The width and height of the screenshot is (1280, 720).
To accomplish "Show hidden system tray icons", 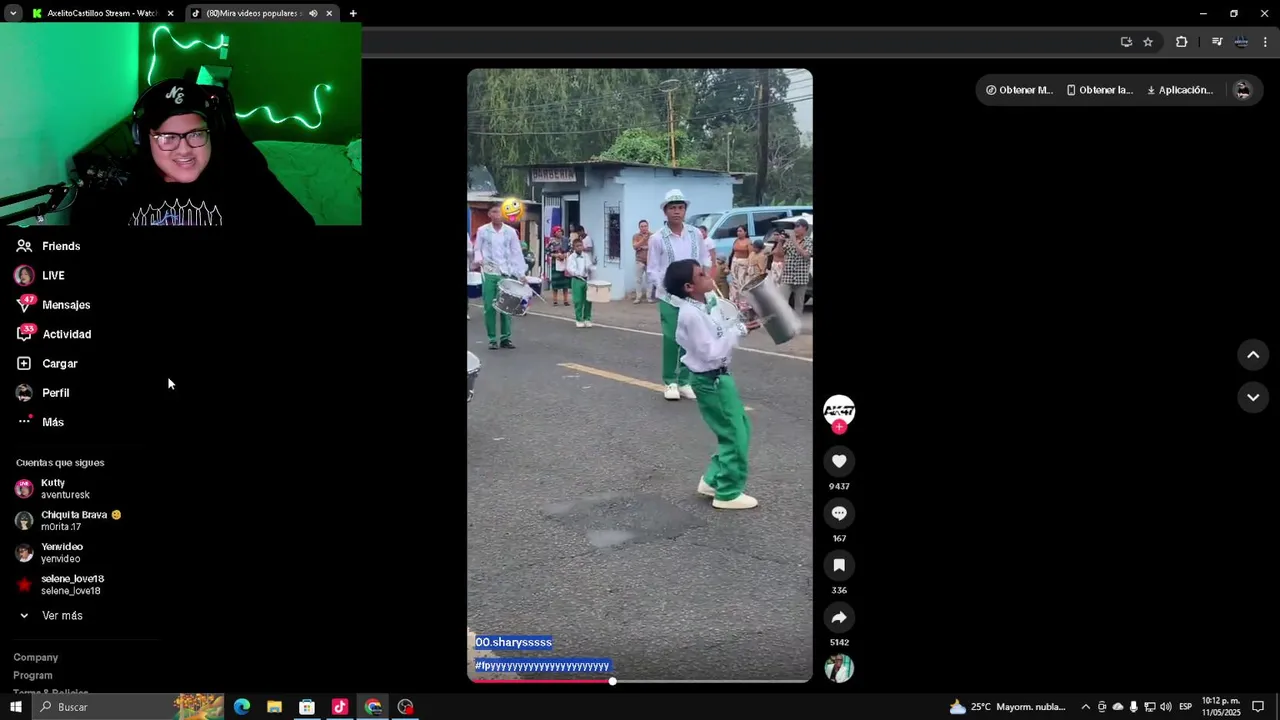I will pos(1085,707).
